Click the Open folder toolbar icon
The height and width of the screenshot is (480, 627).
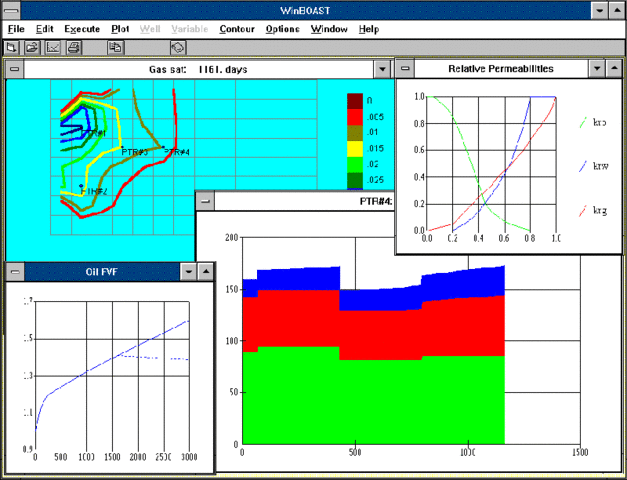point(32,48)
